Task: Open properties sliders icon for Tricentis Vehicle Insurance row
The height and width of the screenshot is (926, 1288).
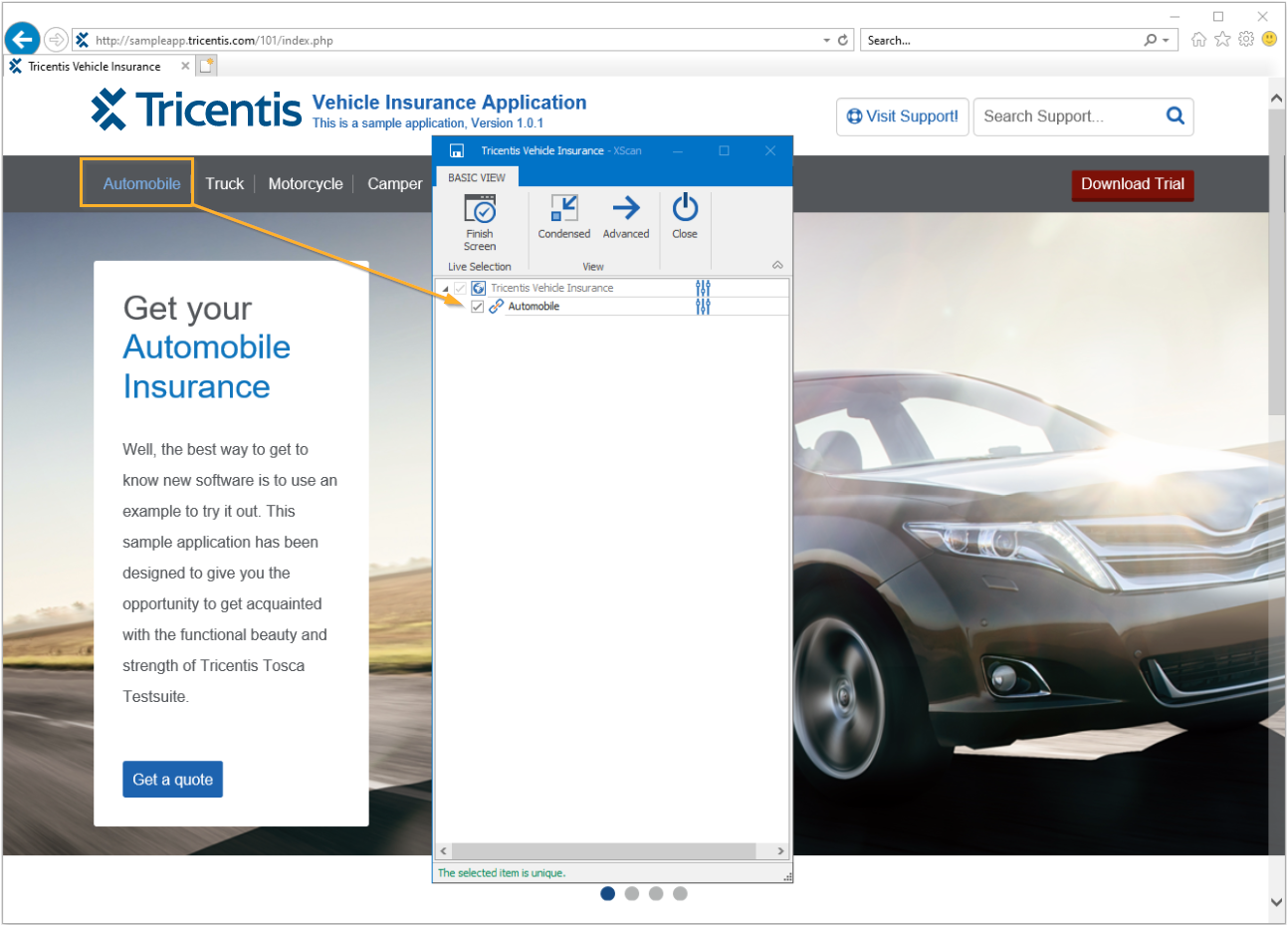Action: [x=703, y=288]
